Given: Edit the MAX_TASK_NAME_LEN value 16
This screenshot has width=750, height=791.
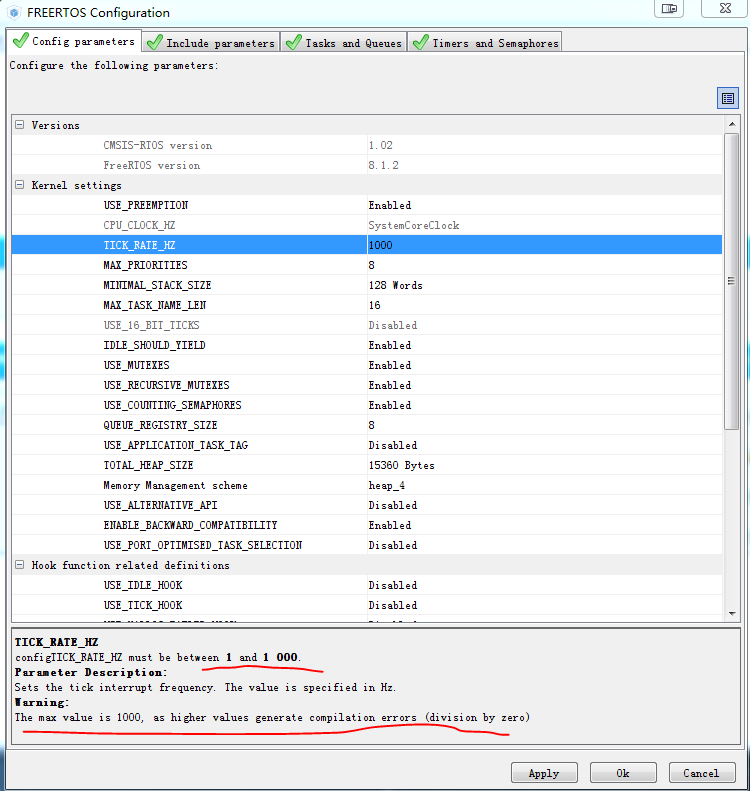Looking at the screenshot, I should tap(545, 305).
